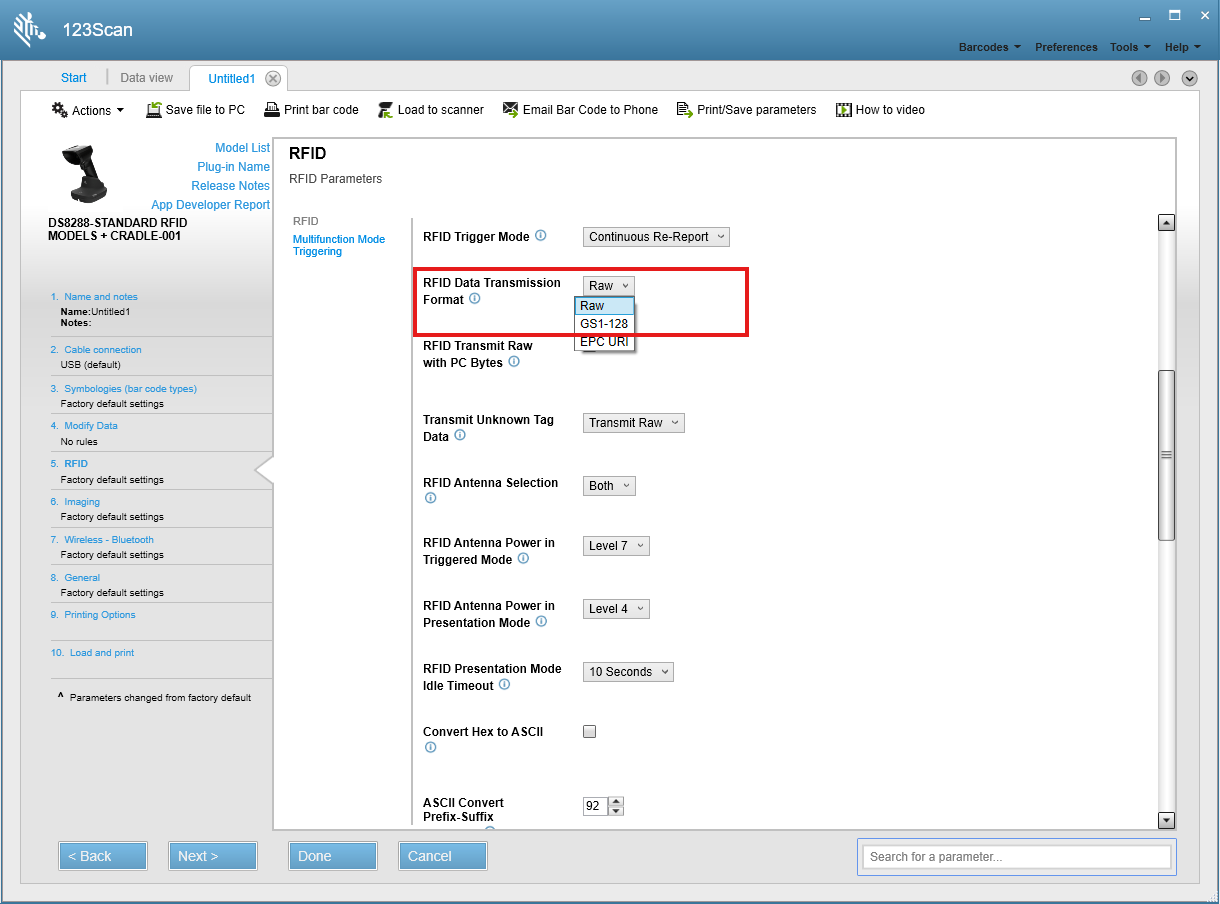
Task: Show info for RFID Trigger Mode
Action: 541,236
